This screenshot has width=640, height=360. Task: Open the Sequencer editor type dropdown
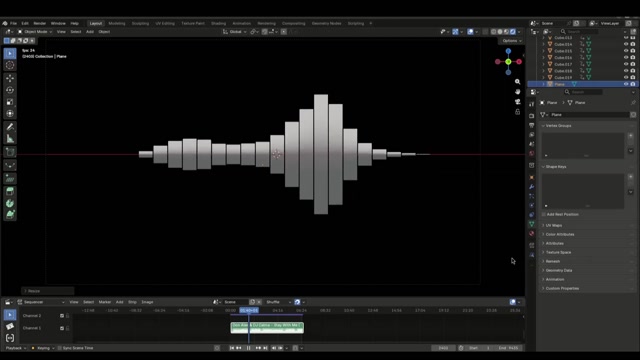41,302
